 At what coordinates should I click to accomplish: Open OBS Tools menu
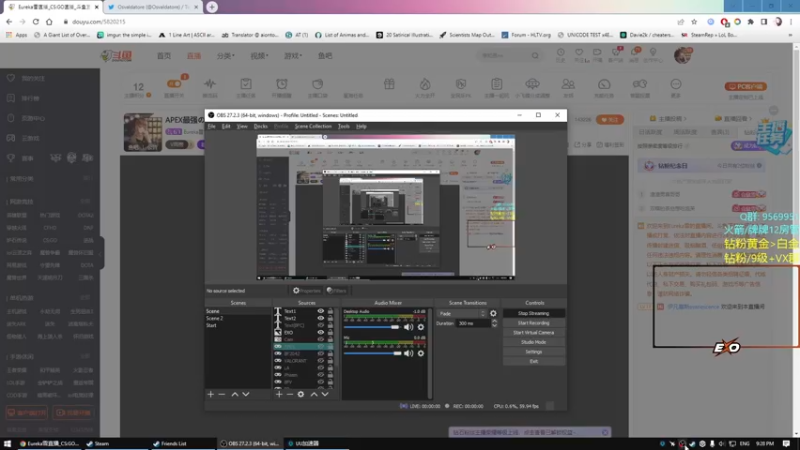pyautogui.click(x=344, y=126)
